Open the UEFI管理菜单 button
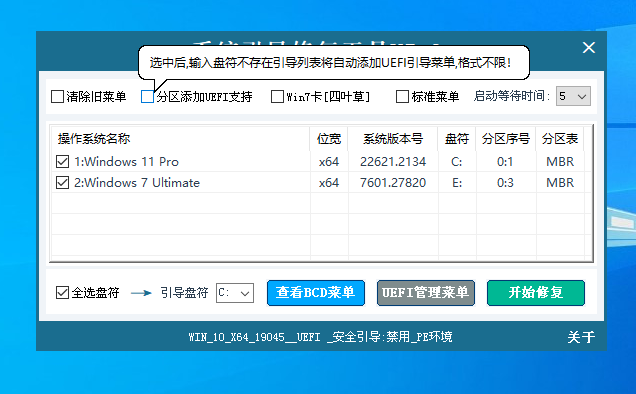636x394 pixels. pyautogui.click(x=425, y=293)
